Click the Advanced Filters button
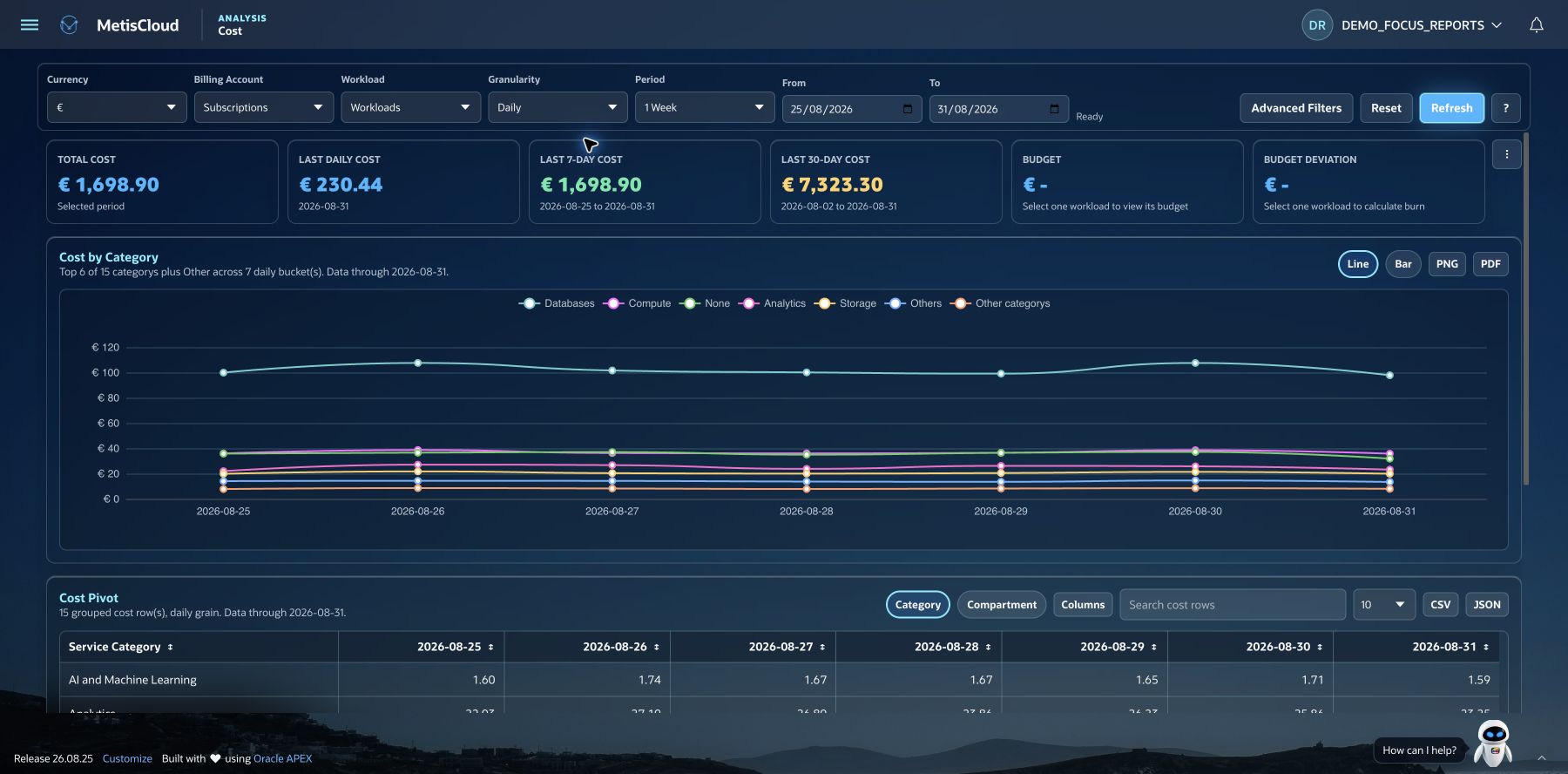The image size is (1568, 774). tap(1296, 108)
